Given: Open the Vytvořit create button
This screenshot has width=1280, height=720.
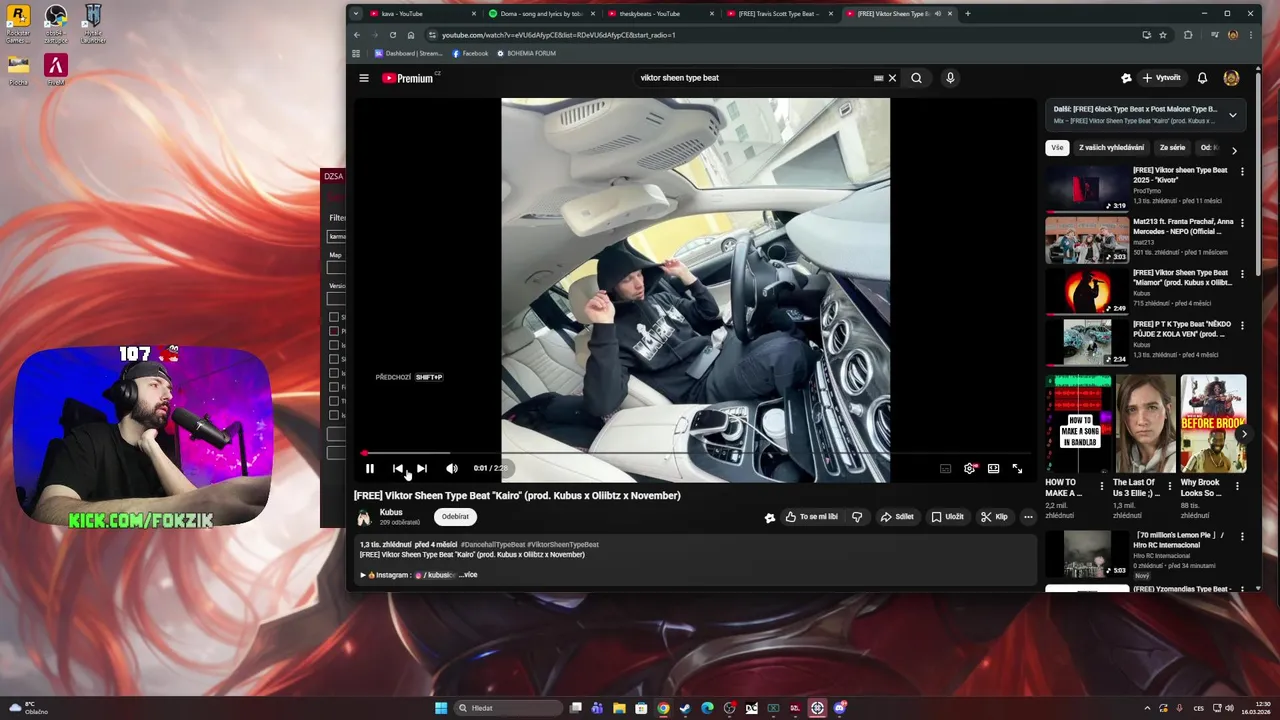Looking at the screenshot, I should pos(1161,78).
